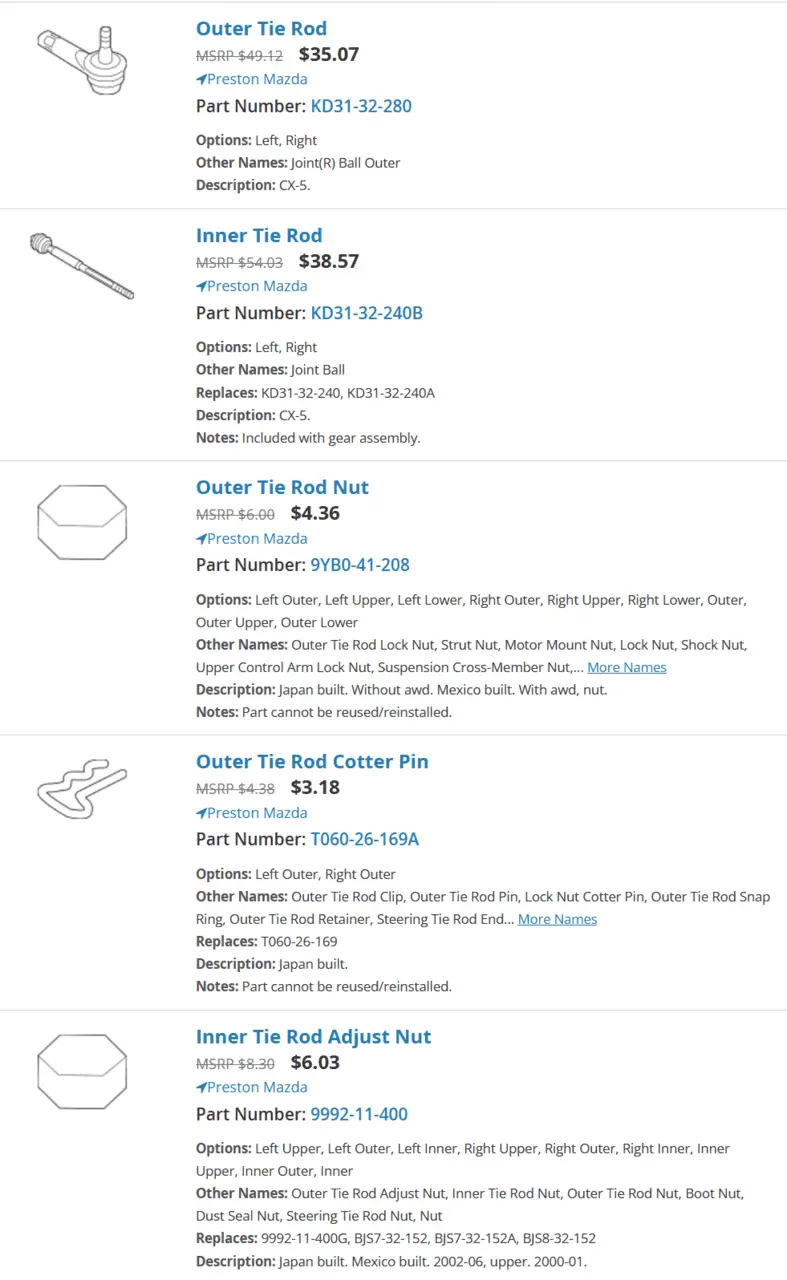
Task: Open part number KD31-32-280
Action: point(361,106)
